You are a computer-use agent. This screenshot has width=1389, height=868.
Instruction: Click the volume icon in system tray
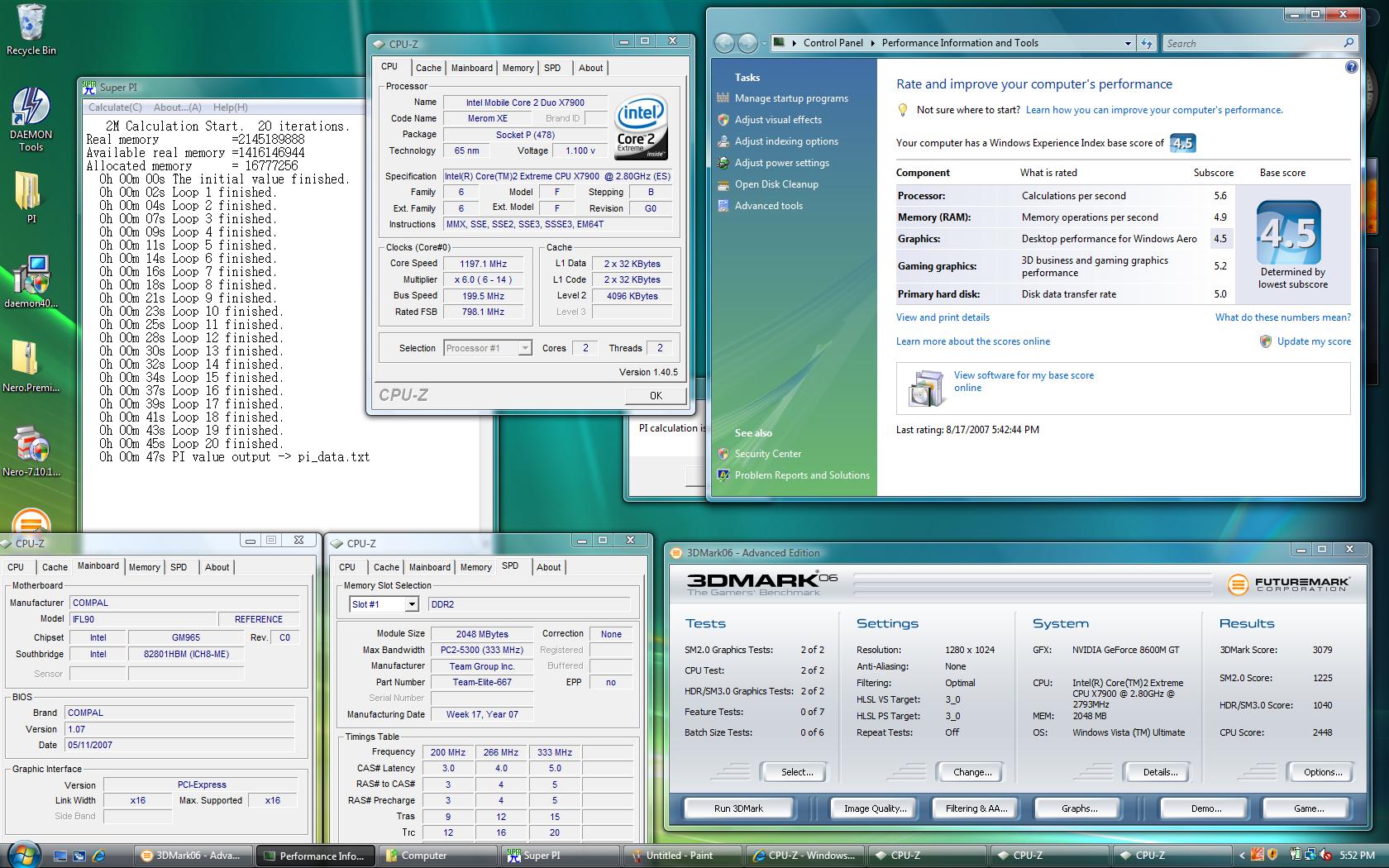1325,855
